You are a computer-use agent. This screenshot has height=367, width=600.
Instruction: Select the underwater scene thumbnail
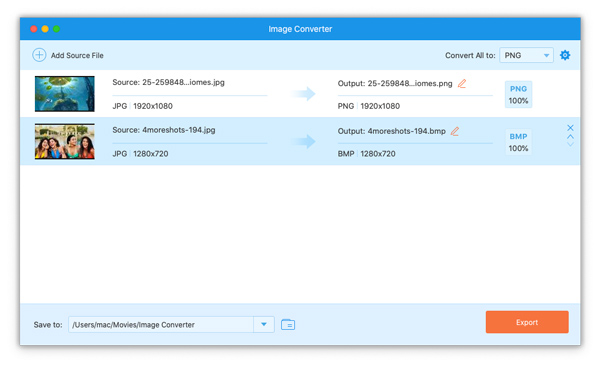coord(65,94)
